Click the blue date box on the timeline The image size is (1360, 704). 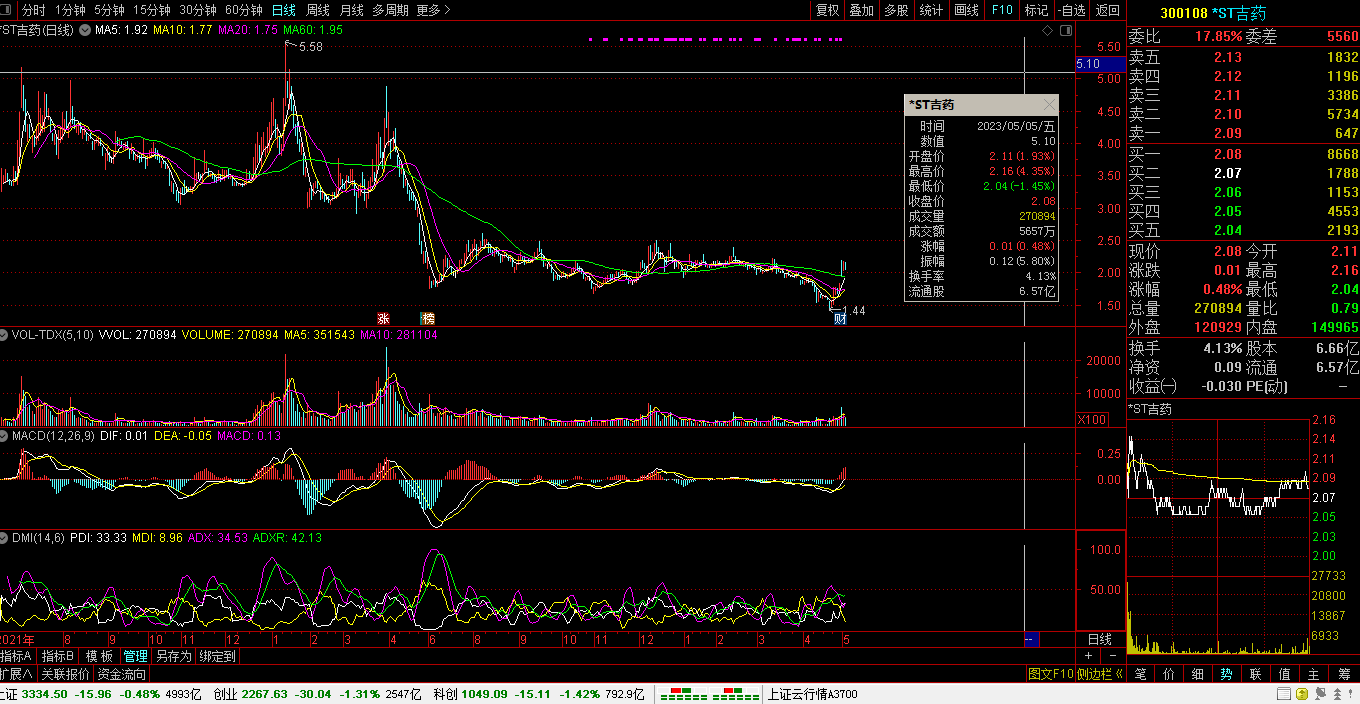pyautogui.click(x=1032, y=639)
